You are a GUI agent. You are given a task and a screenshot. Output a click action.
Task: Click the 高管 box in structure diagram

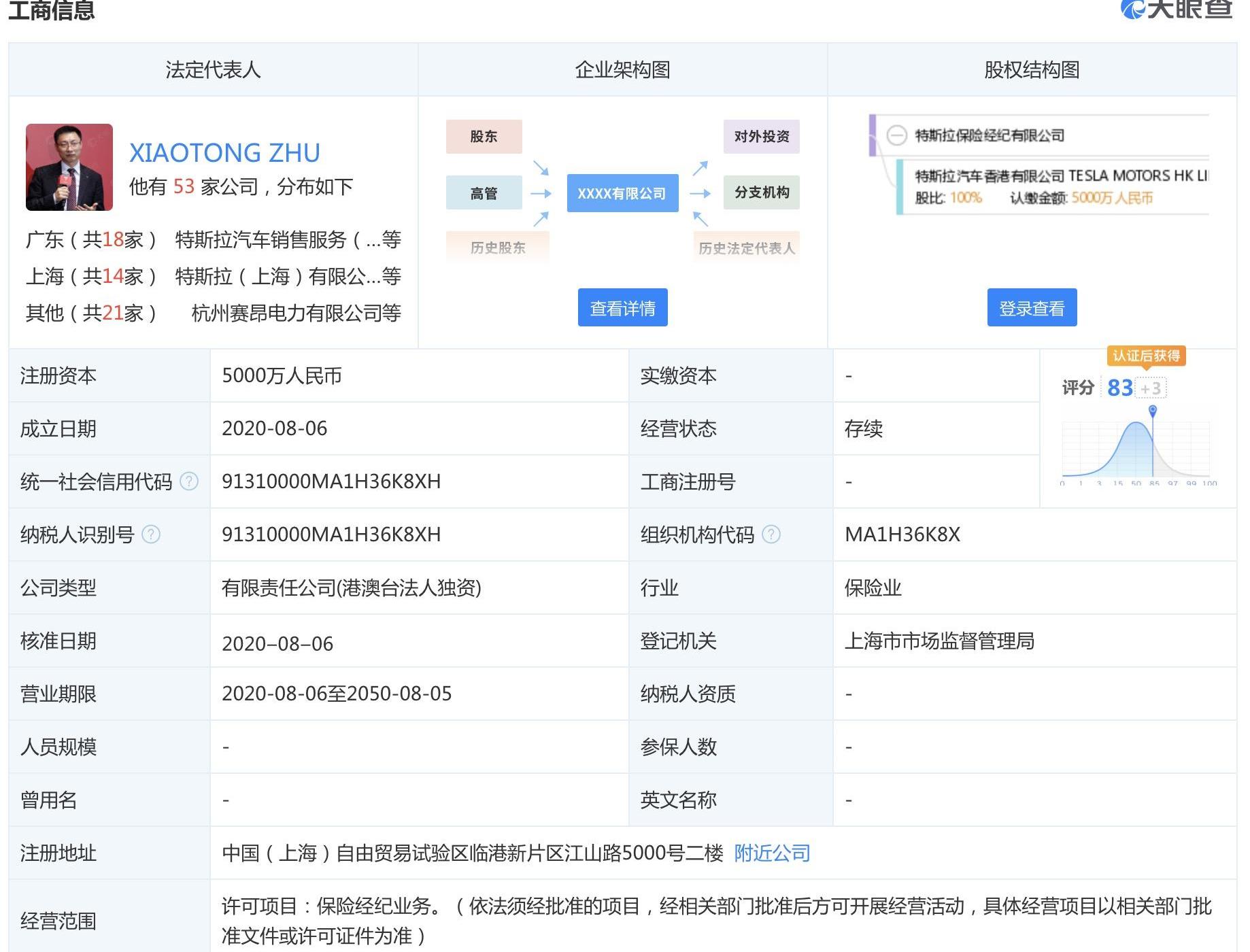[x=484, y=193]
